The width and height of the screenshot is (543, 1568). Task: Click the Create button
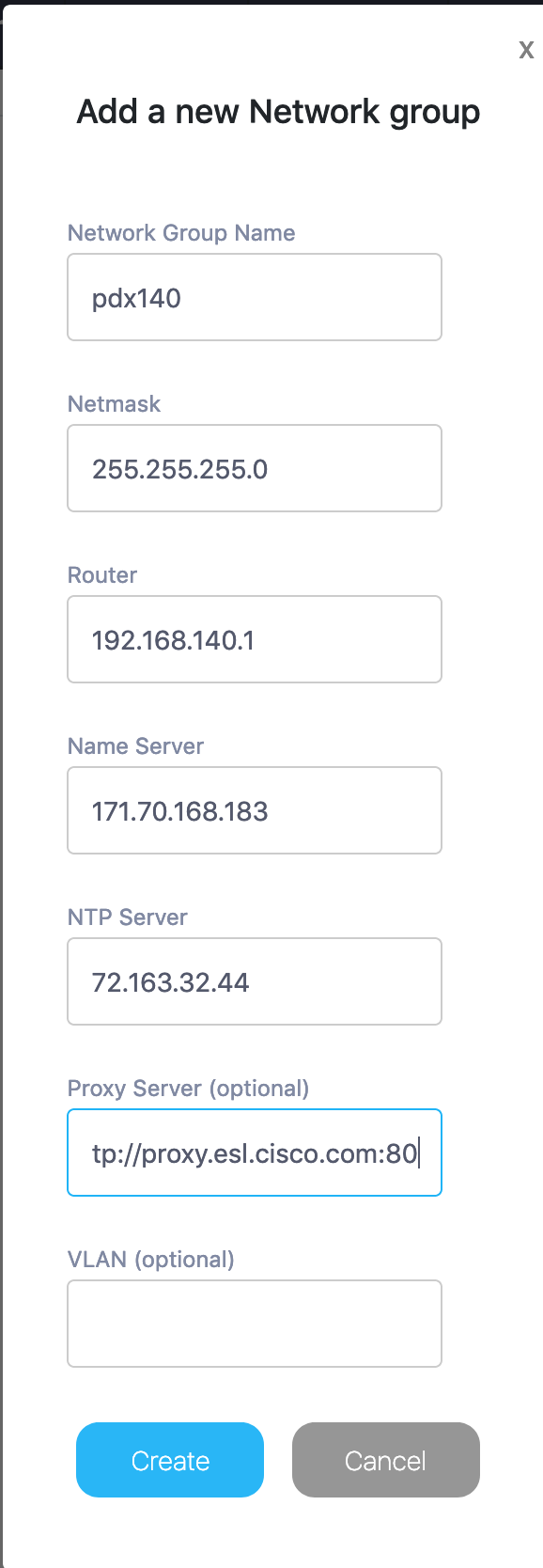[x=170, y=1460]
